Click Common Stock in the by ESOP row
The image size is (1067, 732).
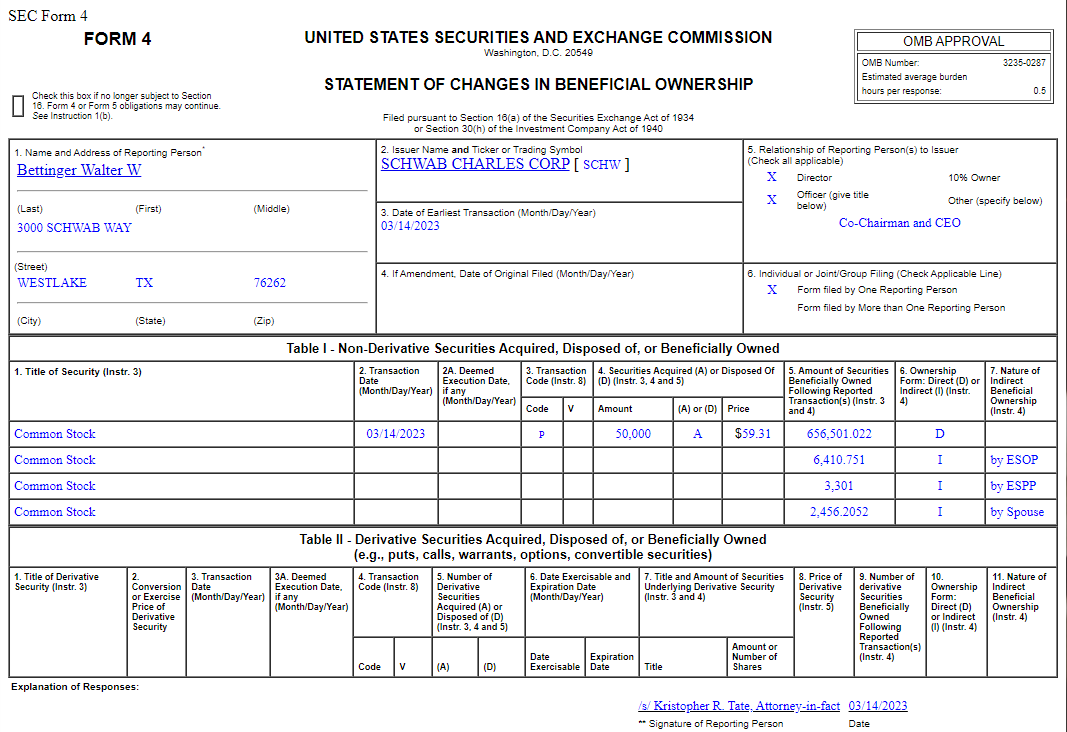coord(55,460)
